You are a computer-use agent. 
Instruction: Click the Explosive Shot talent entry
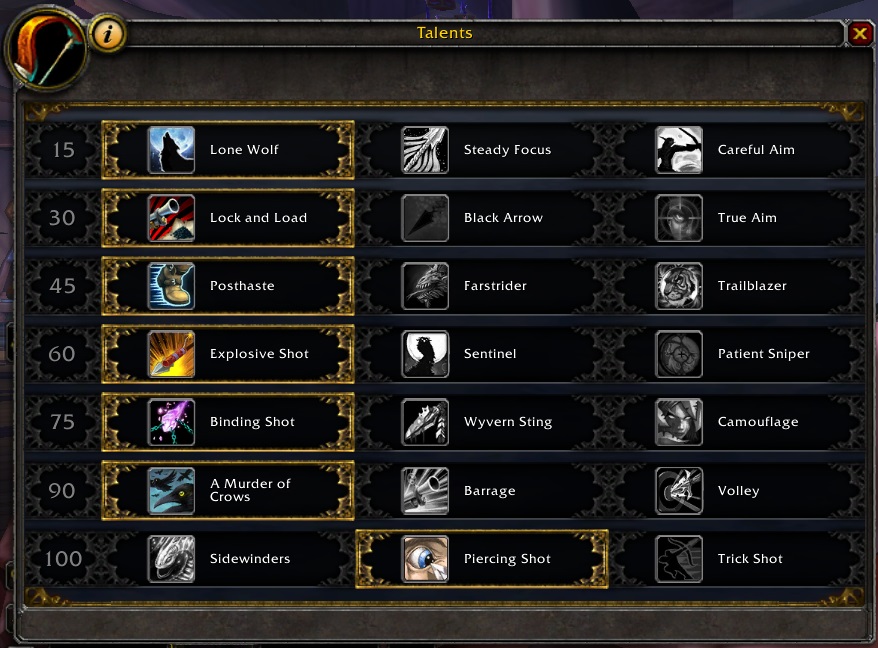pos(228,354)
